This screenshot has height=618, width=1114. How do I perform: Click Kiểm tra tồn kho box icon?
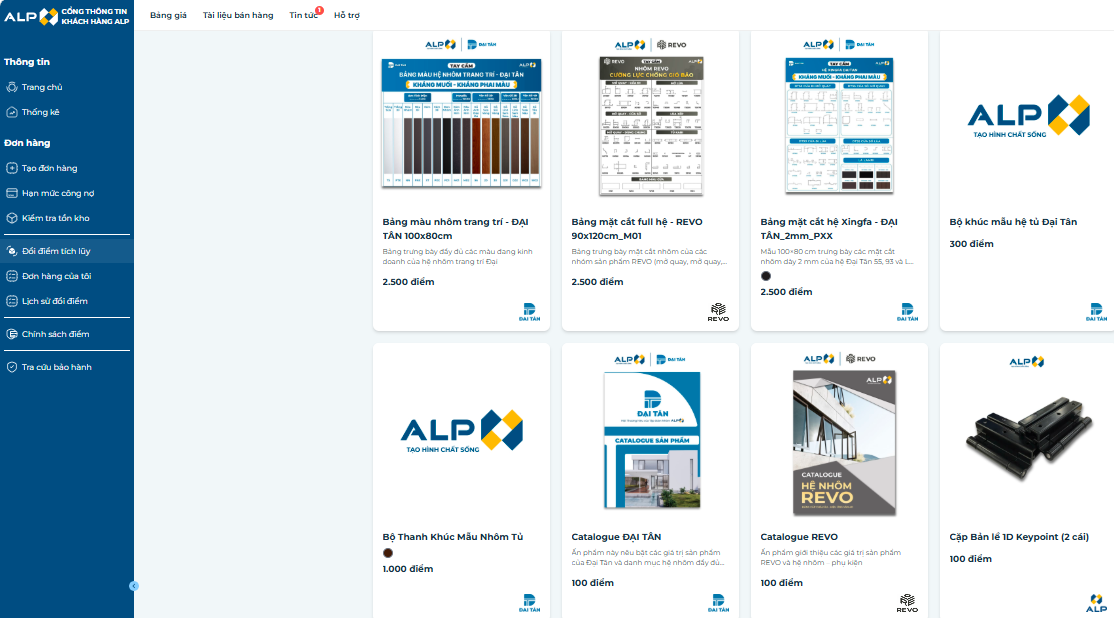[12, 218]
